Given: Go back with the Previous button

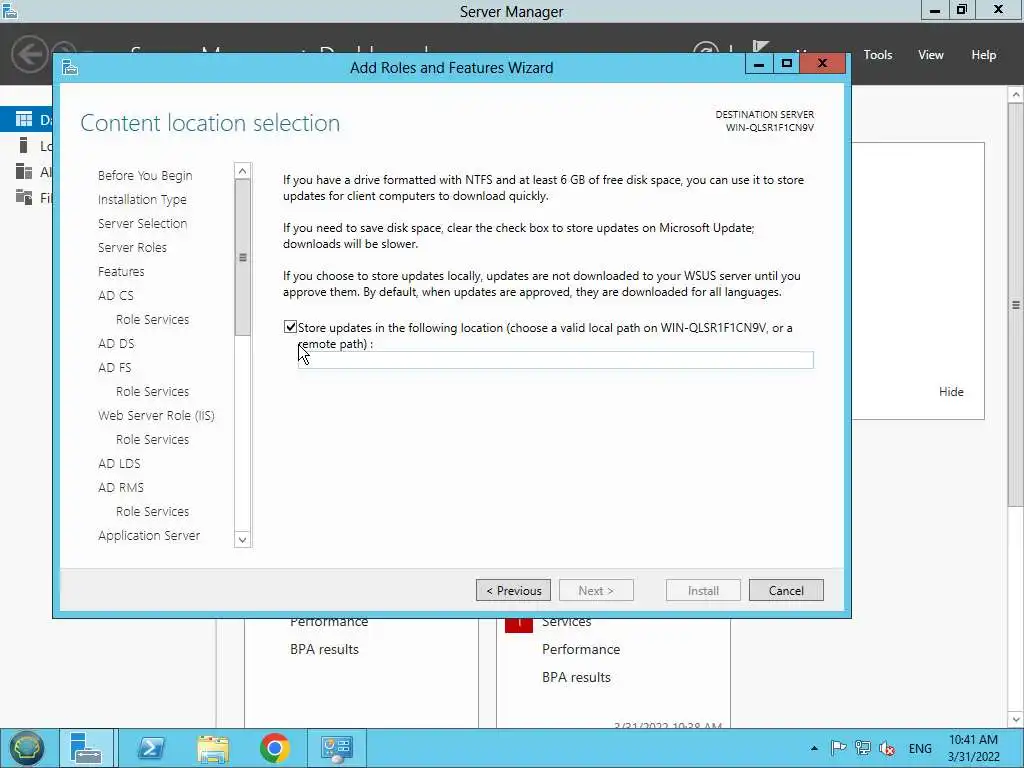Looking at the screenshot, I should click(513, 590).
